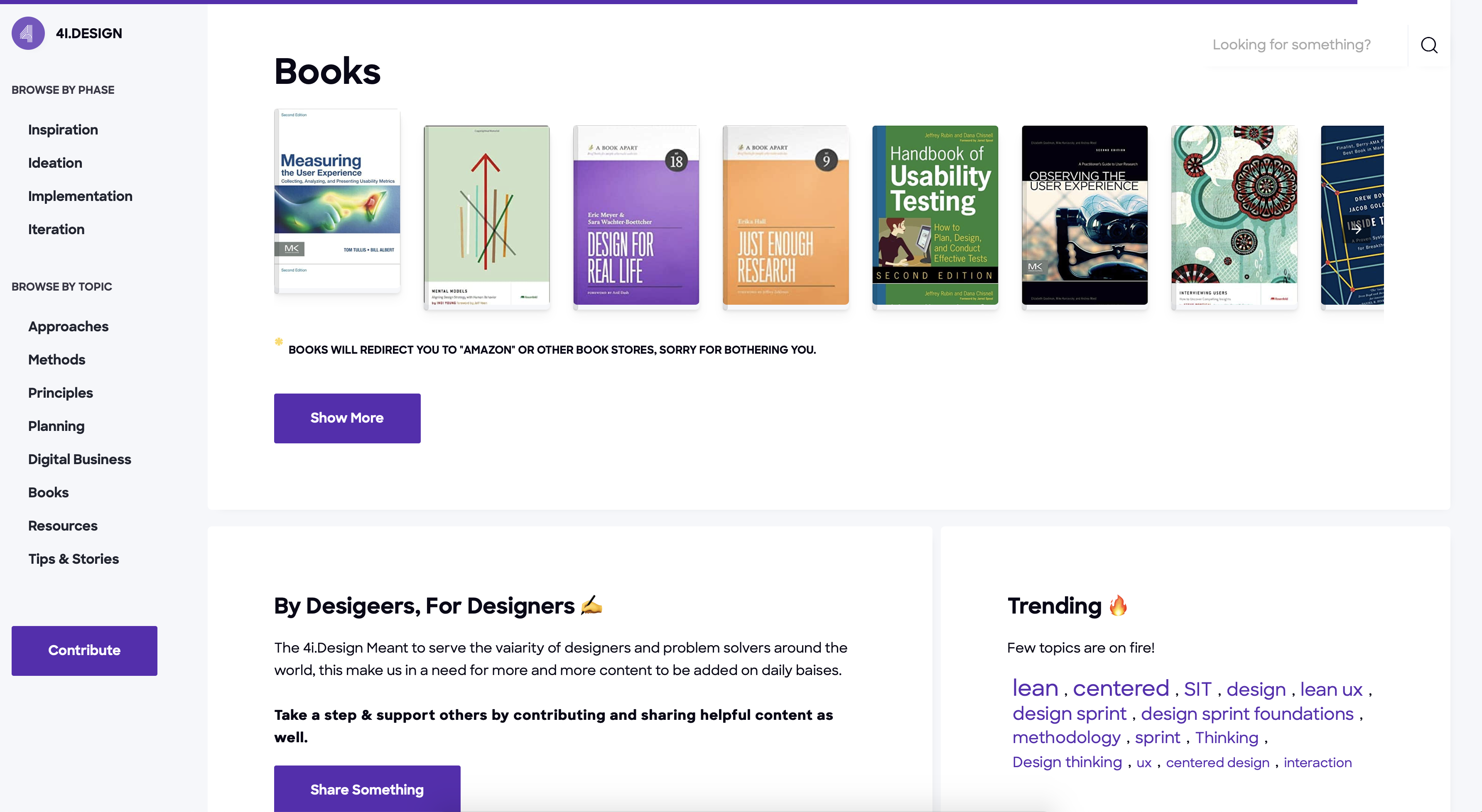The width and height of the screenshot is (1482, 812).
Task: Click the search magnifier icon
Action: (1428, 45)
